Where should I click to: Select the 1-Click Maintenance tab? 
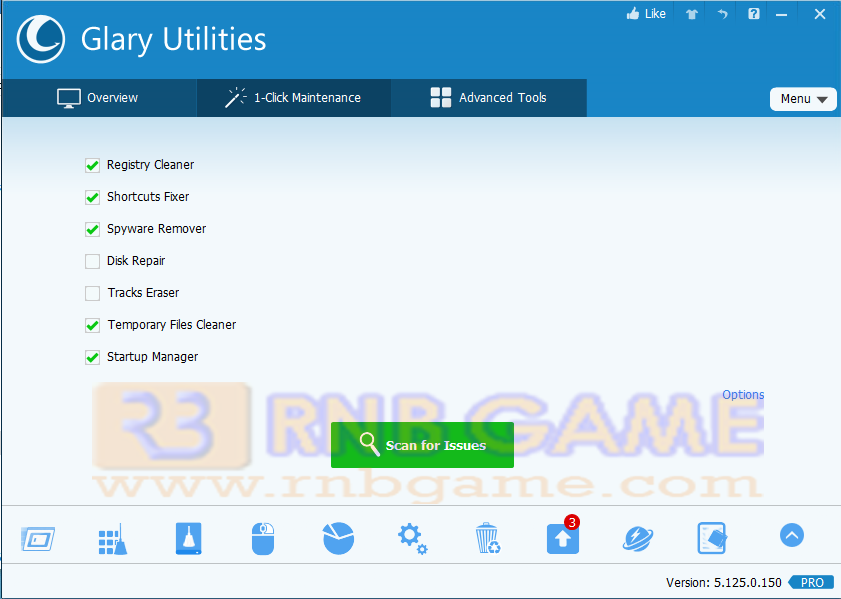(x=294, y=98)
